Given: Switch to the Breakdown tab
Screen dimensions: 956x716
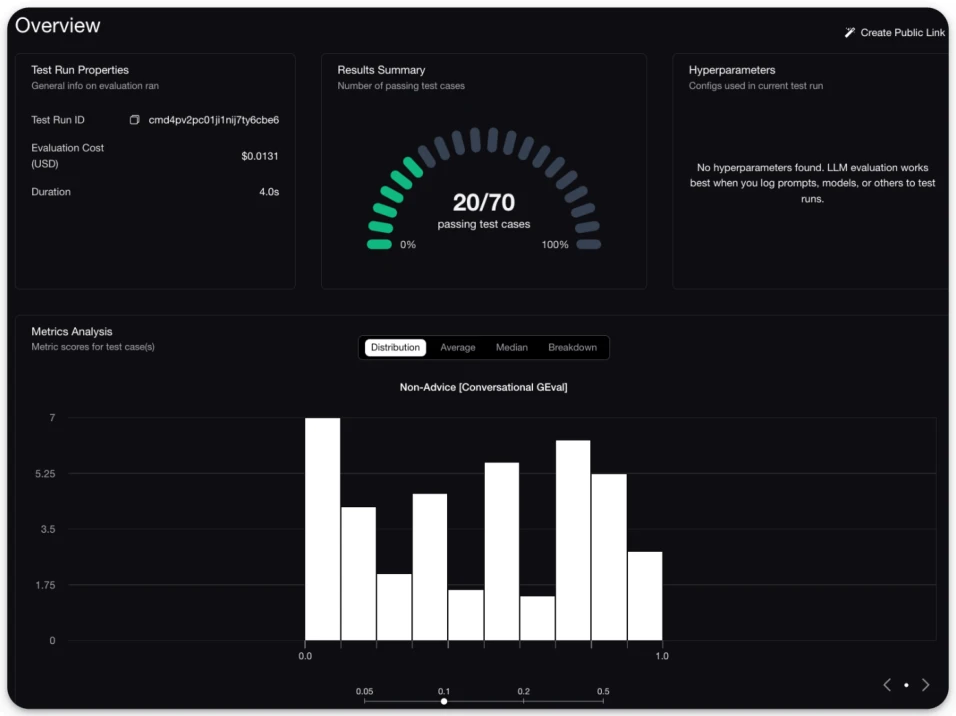Looking at the screenshot, I should [573, 347].
